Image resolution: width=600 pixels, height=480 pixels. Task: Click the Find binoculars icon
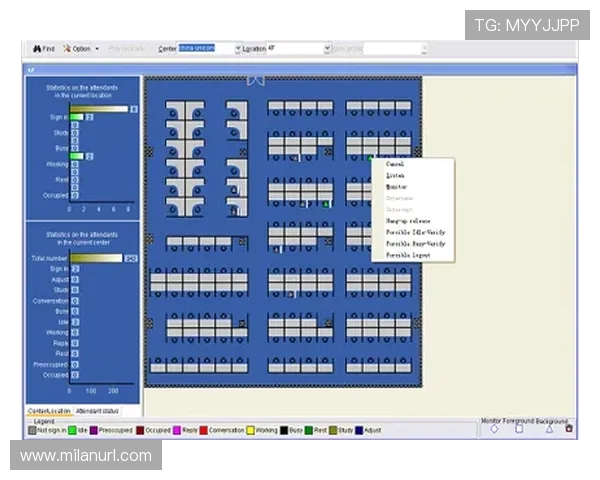(36, 48)
